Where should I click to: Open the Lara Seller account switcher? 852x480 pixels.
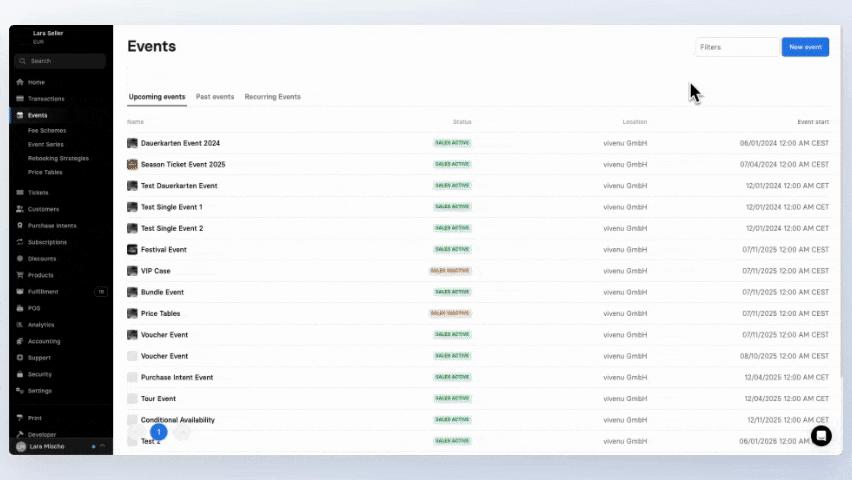[48, 37]
